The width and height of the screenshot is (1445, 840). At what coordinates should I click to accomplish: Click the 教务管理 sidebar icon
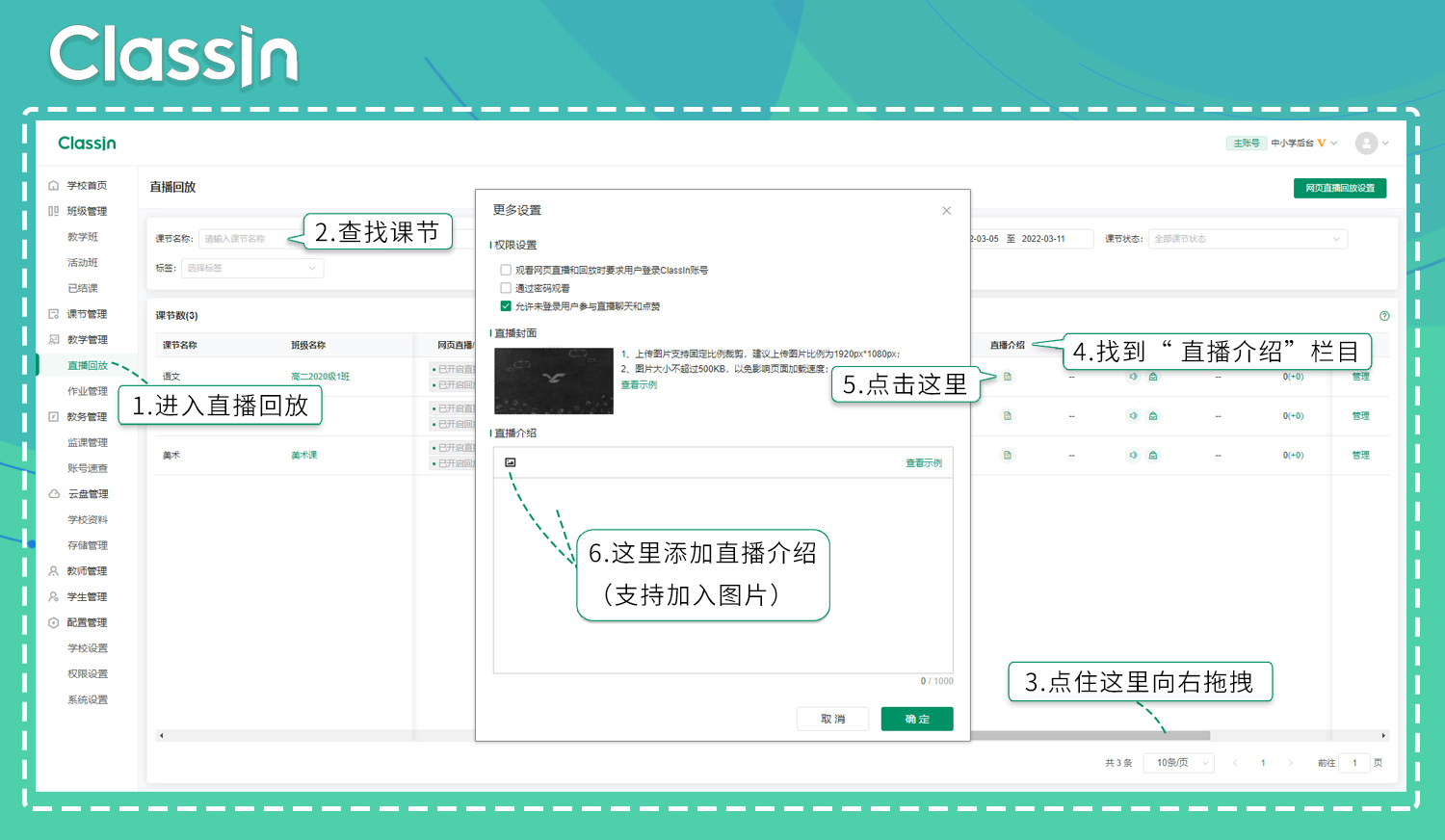(54, 417)
